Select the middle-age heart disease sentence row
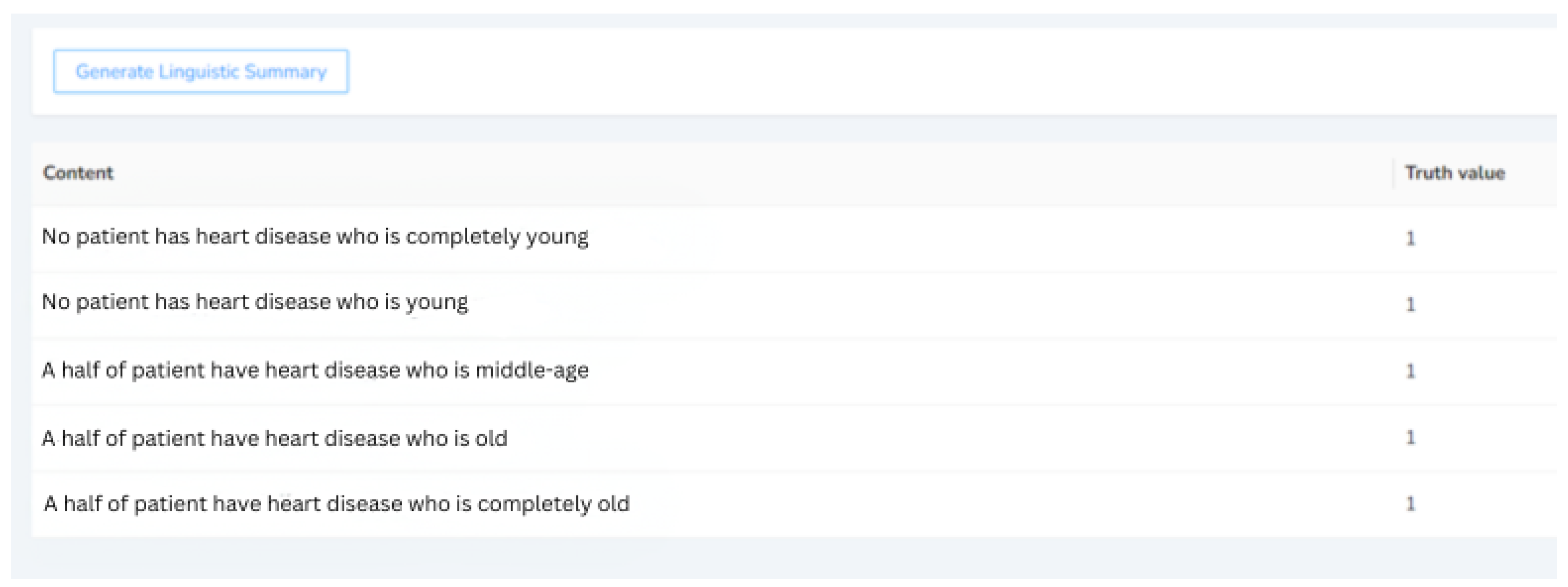 315,370
